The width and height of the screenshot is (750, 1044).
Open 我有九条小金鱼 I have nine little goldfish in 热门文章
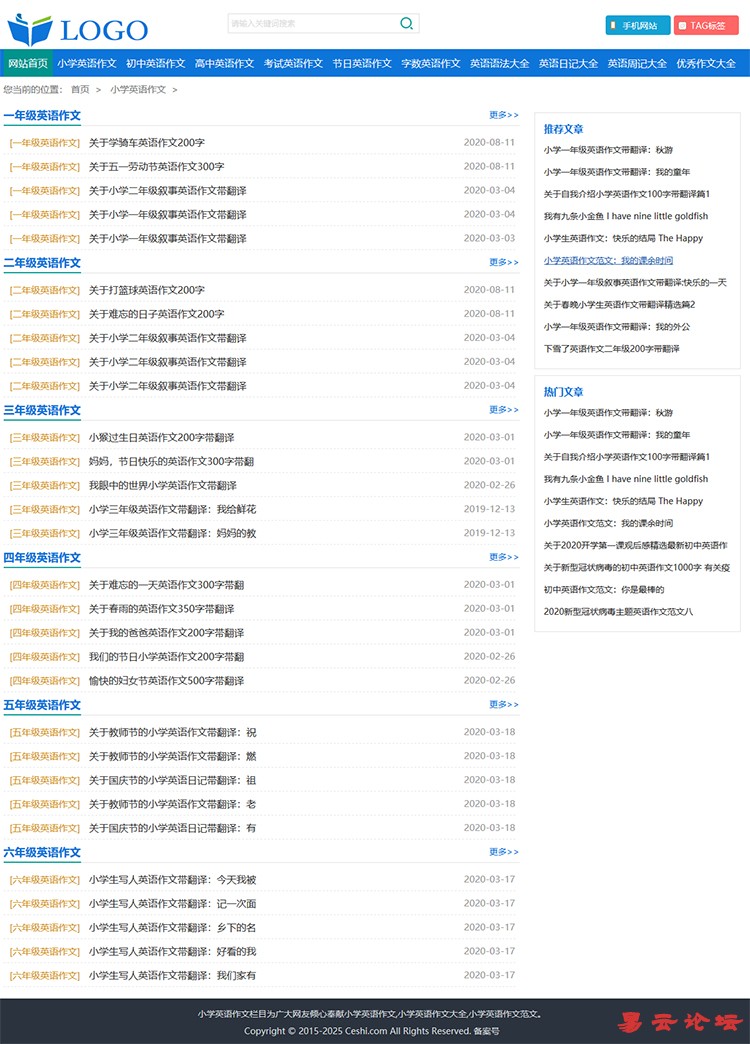click(x=625, y=479)
